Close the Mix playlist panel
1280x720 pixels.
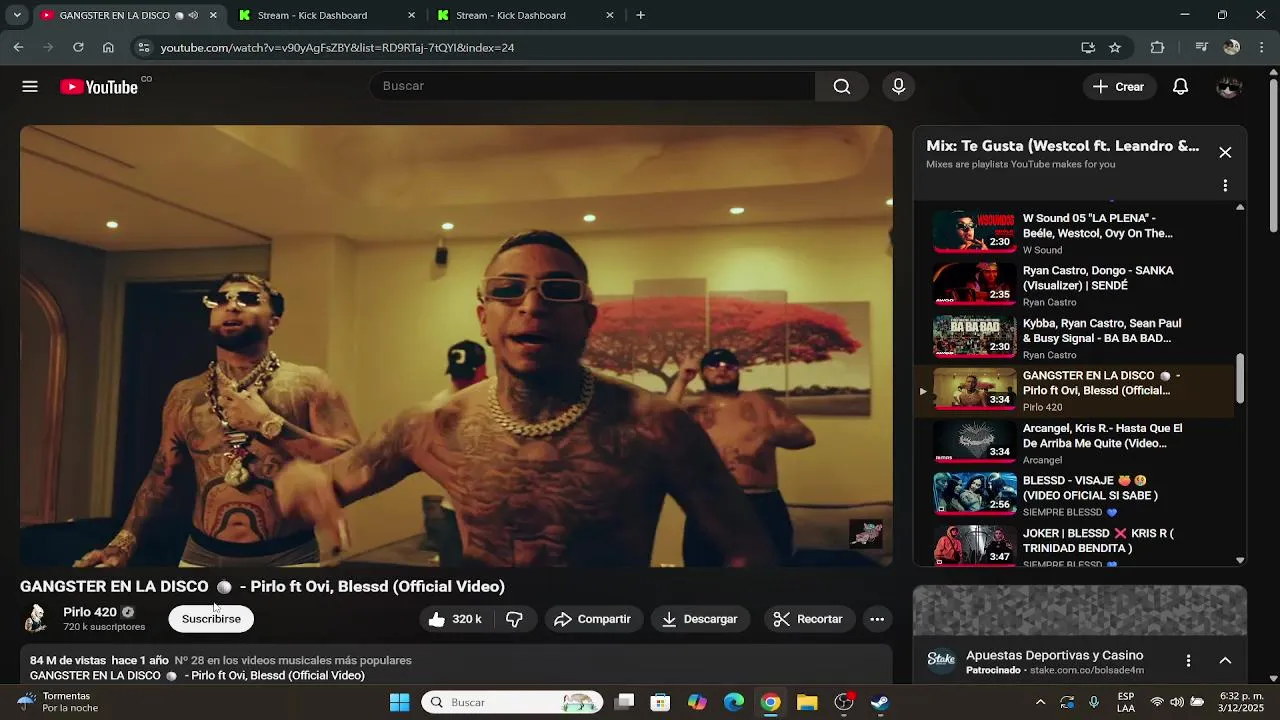(x=1225, y=152)
